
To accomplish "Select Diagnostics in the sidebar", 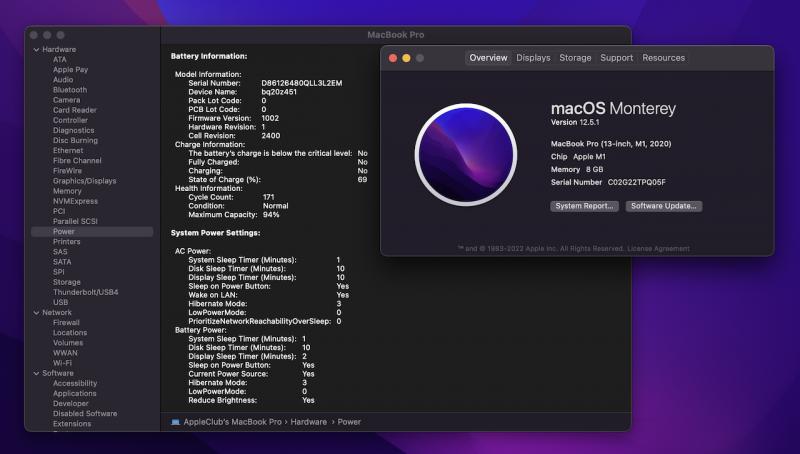I will coord(73,131).
